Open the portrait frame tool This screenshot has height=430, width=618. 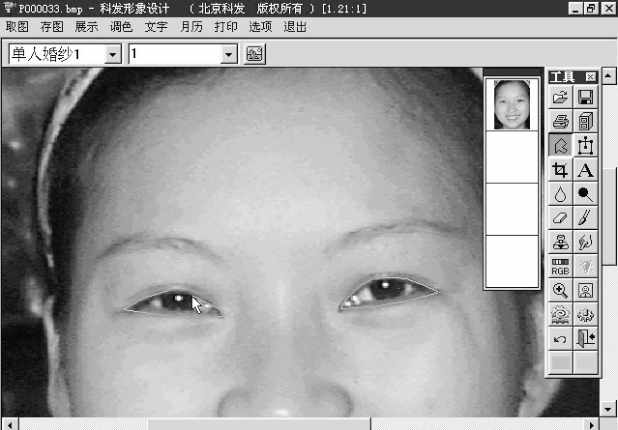tap(585, 290)
